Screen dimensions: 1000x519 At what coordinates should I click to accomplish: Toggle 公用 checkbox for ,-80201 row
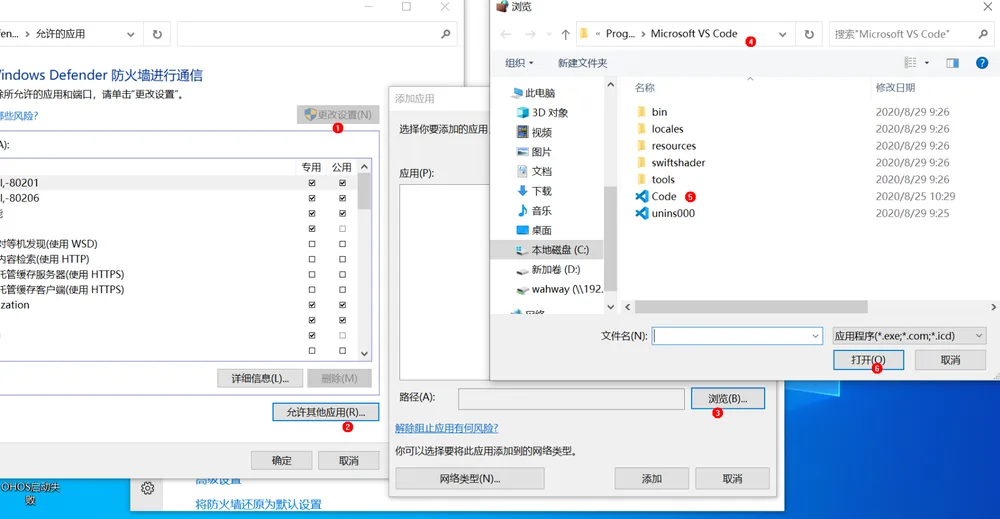[x=342, y=183]
